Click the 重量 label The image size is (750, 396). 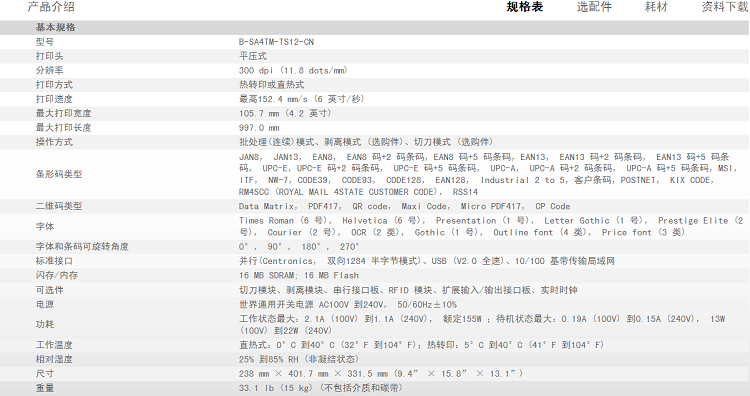tap(45, 388)
